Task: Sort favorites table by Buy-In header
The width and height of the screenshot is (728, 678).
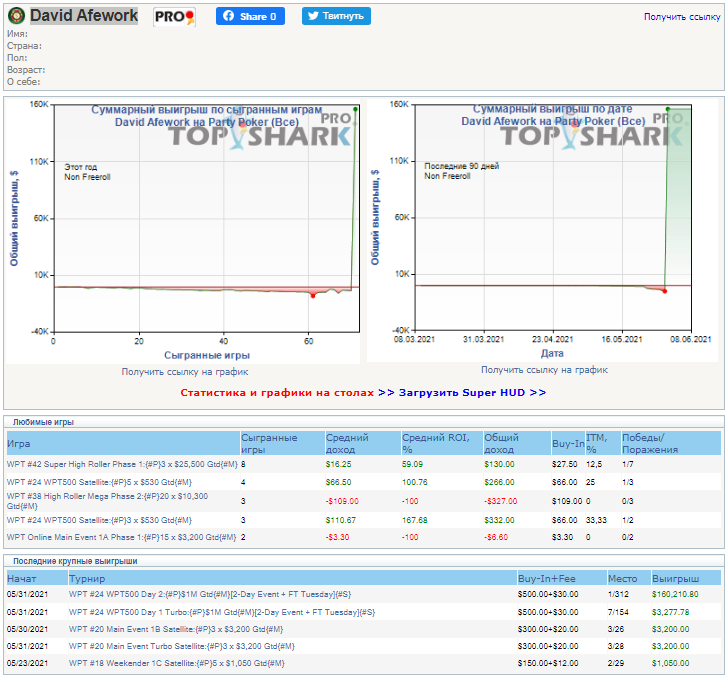Action: [567, 443]
